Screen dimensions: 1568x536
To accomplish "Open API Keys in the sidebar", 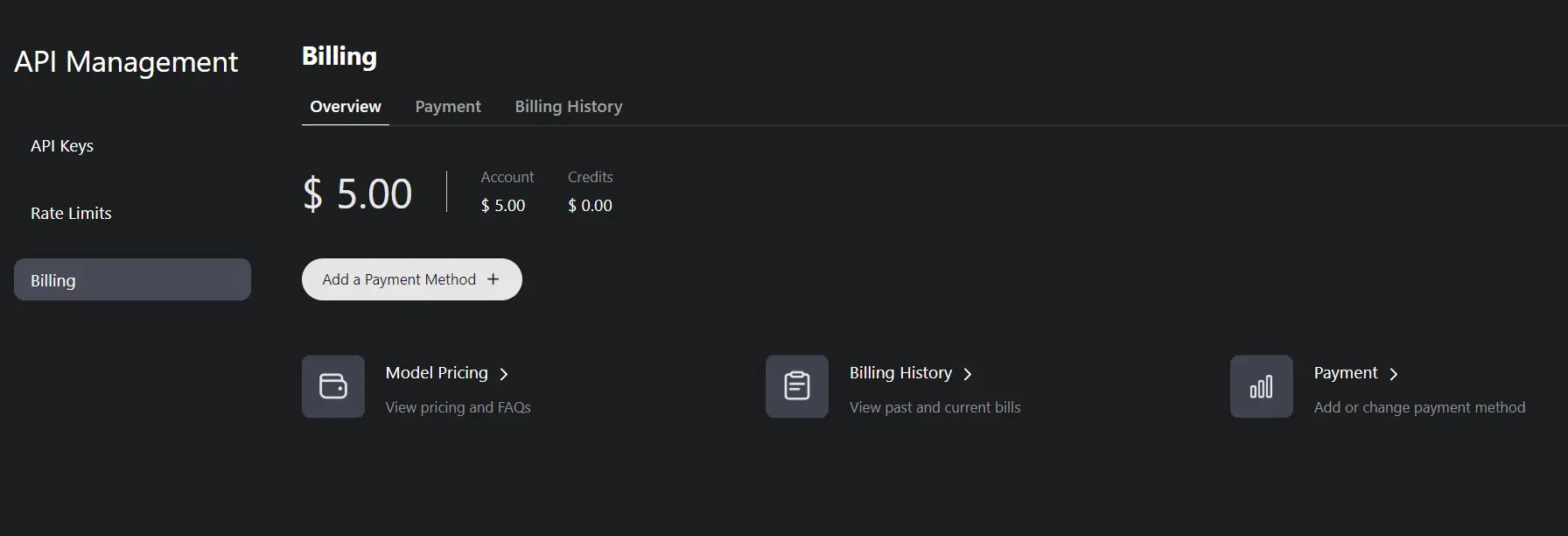I will pos(62,145).
